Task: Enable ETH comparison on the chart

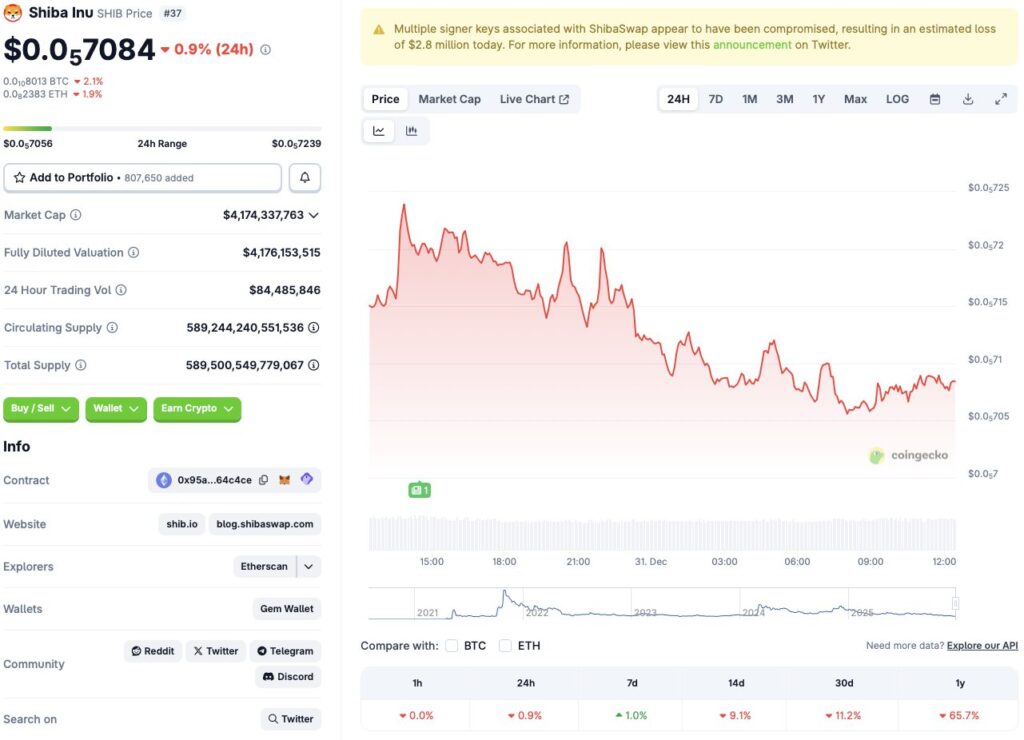Action: point(505,645)
